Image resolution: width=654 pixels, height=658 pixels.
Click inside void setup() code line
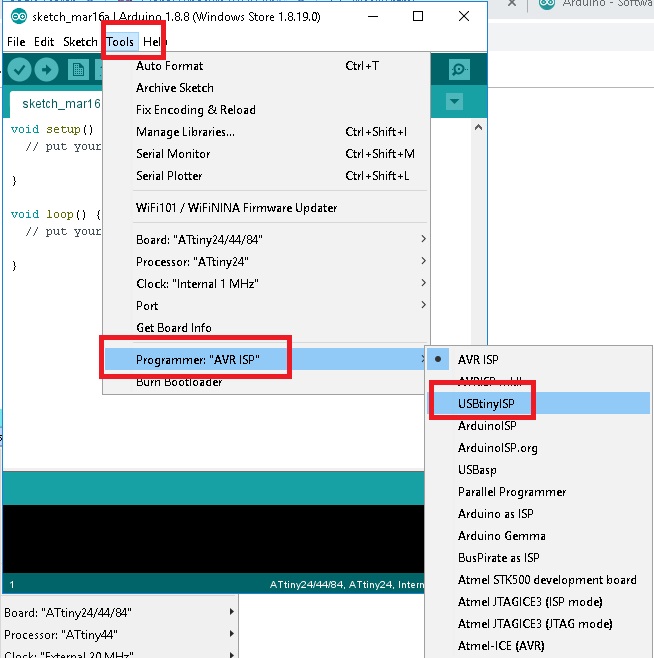(x=52, y=129)
